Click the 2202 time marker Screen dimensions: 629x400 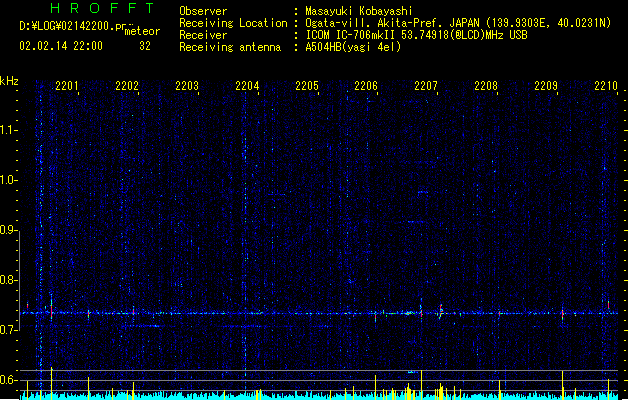pos(127,86)
